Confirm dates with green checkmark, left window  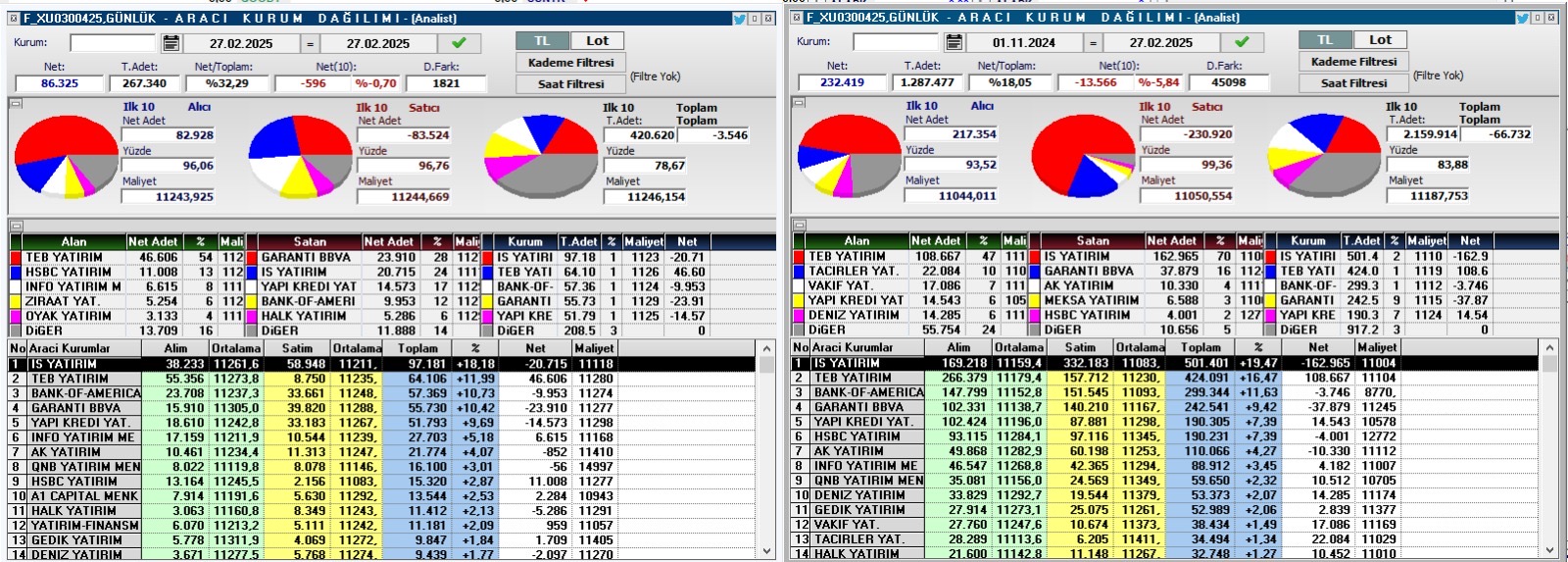pyautogui.click(x=459, y=43)
